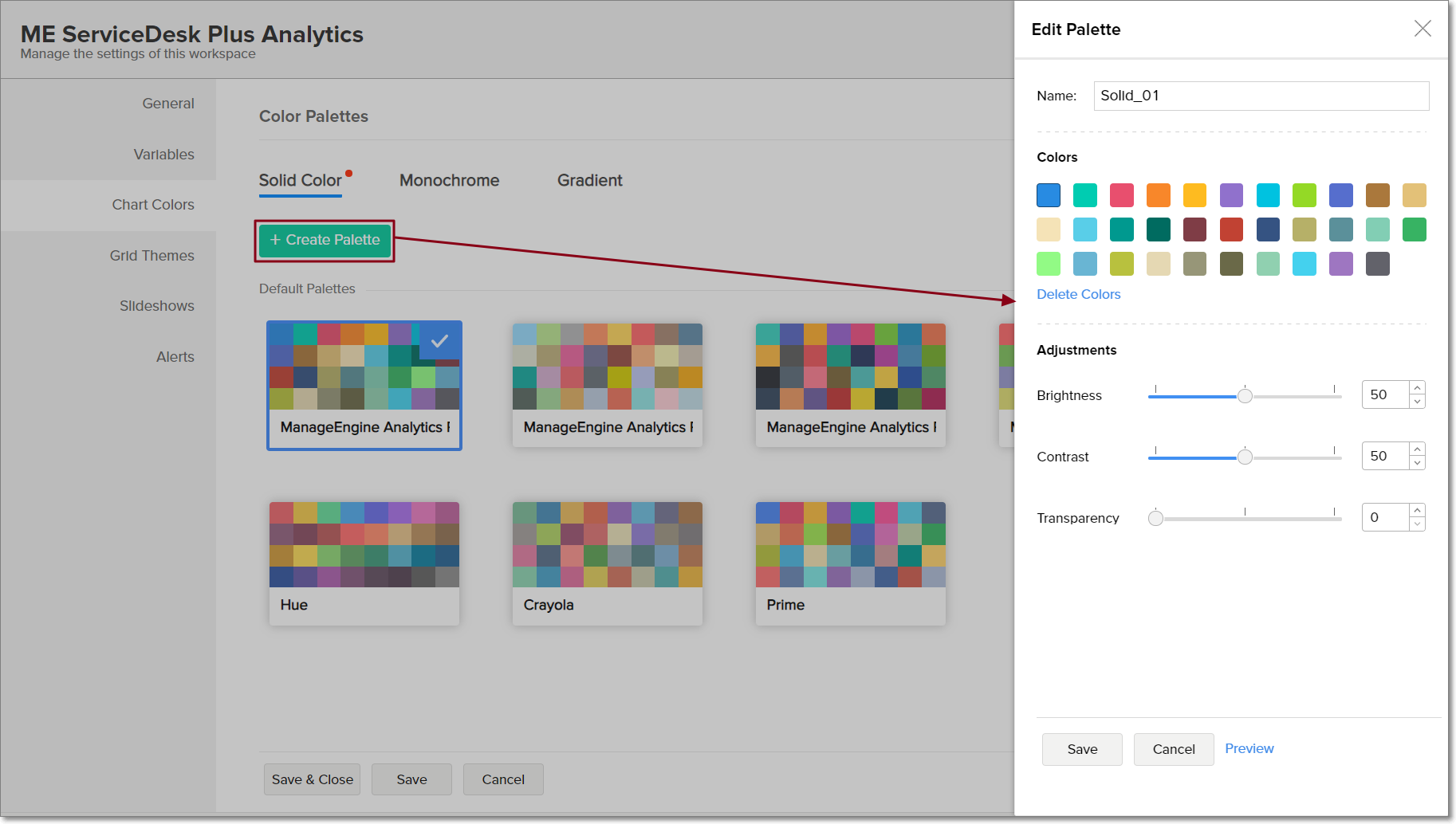The height and width of the screenshot is (824, 1456).
Task: Select the Crayola palette thumbnail
Action: (607, 562)
